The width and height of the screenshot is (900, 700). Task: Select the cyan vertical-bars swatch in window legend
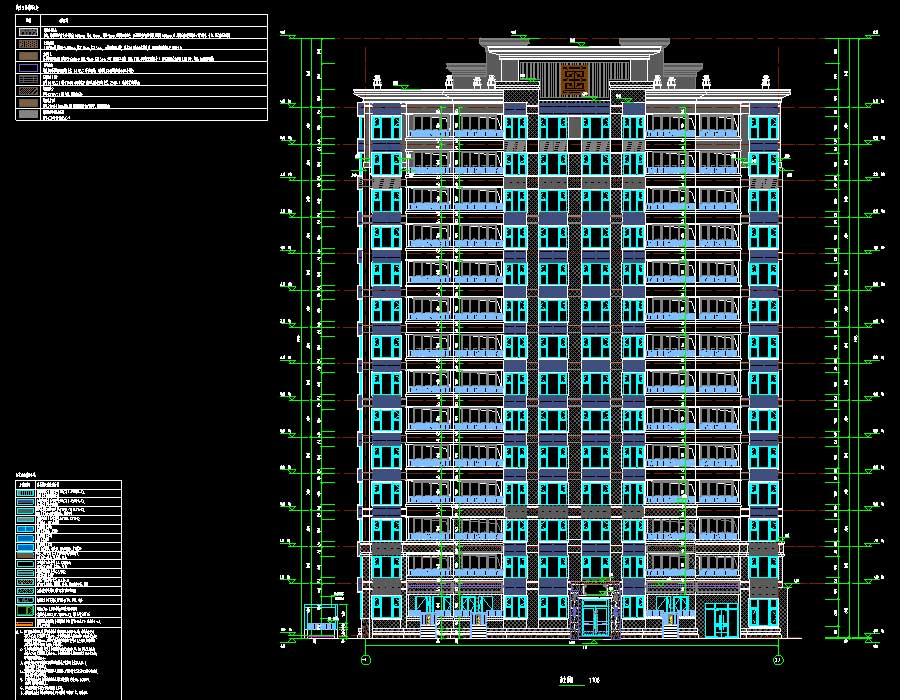(25, 493)
